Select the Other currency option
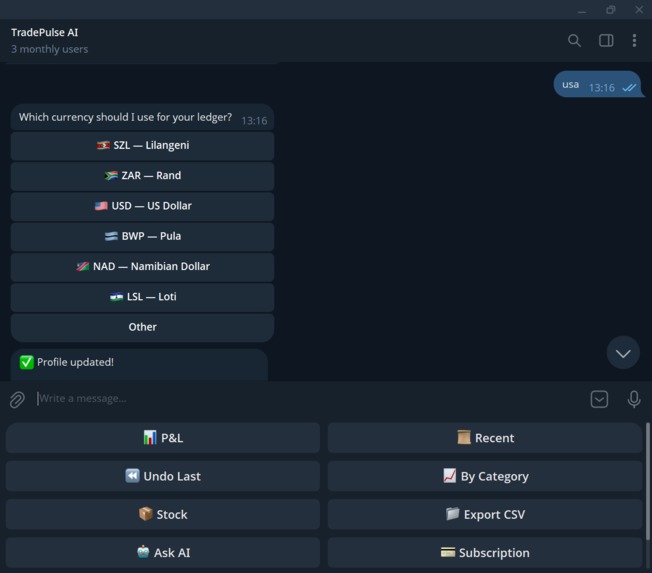Image resolution: width=652 pixels, height=573 pixels. click(x=142, y=328)
